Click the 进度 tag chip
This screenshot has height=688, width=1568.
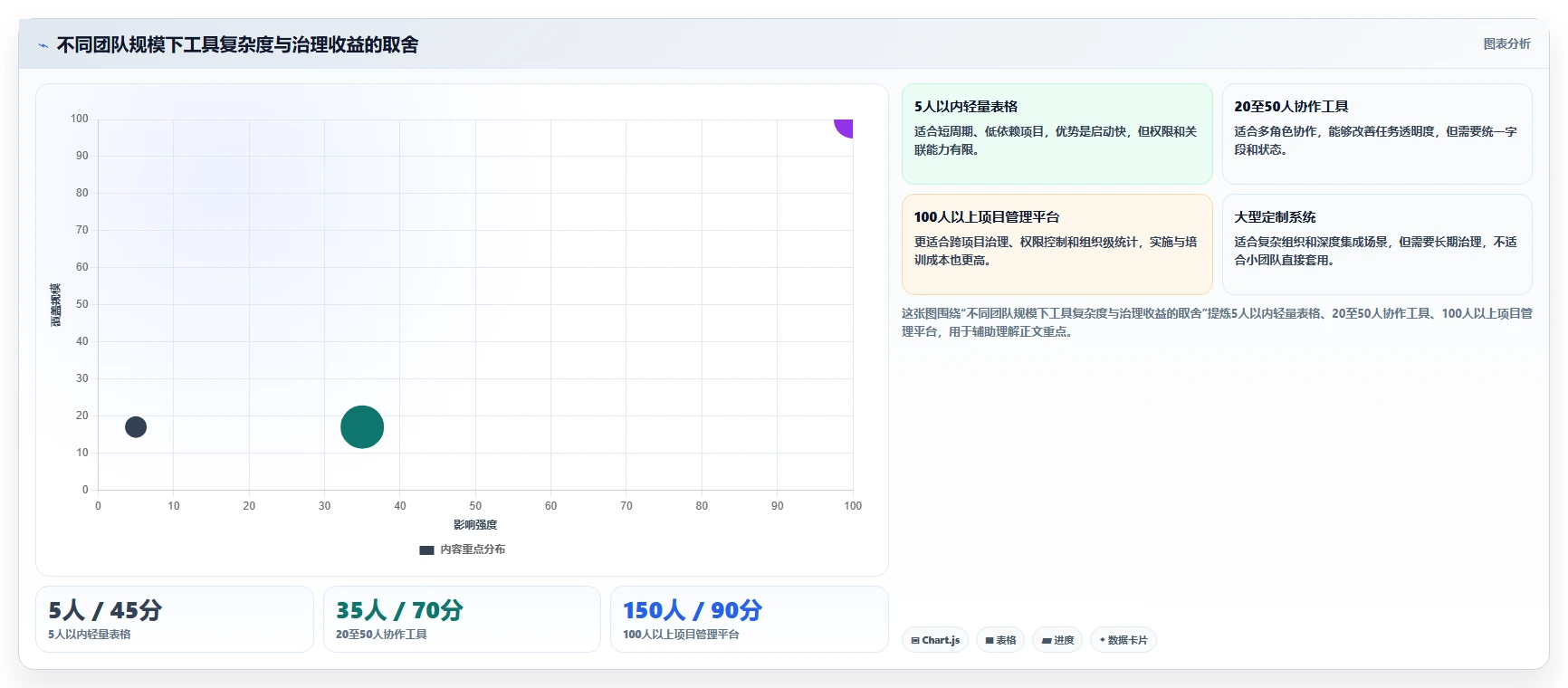[x=1057, y=640]
